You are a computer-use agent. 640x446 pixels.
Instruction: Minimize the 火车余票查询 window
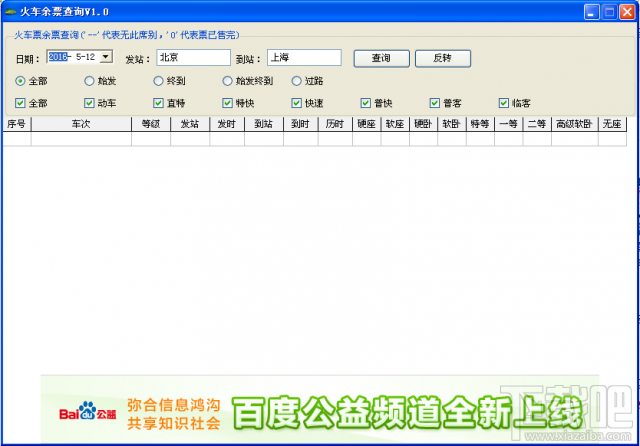coord(591,12)
